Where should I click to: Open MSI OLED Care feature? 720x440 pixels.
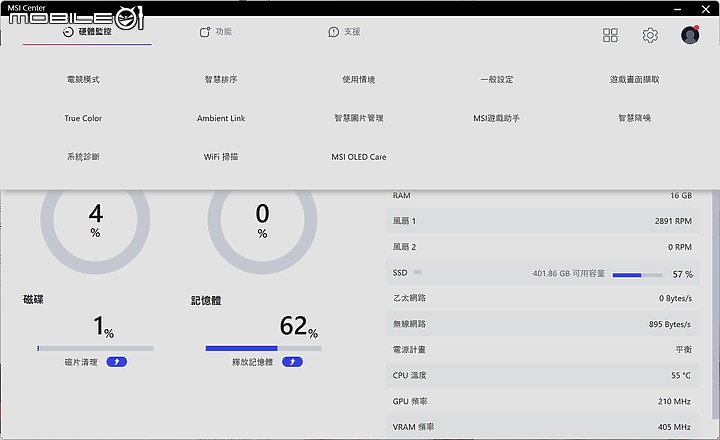359,157
